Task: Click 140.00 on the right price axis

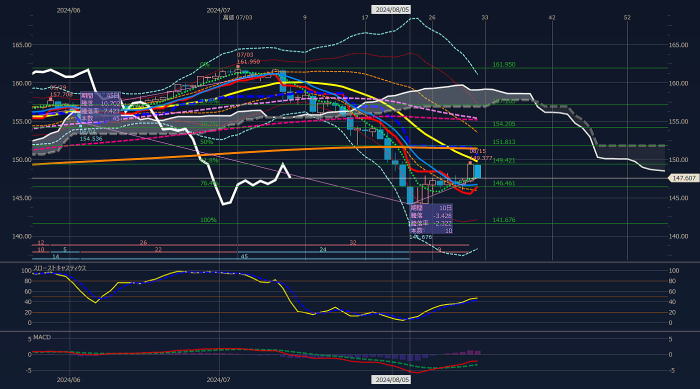Action: pos(678,236)
